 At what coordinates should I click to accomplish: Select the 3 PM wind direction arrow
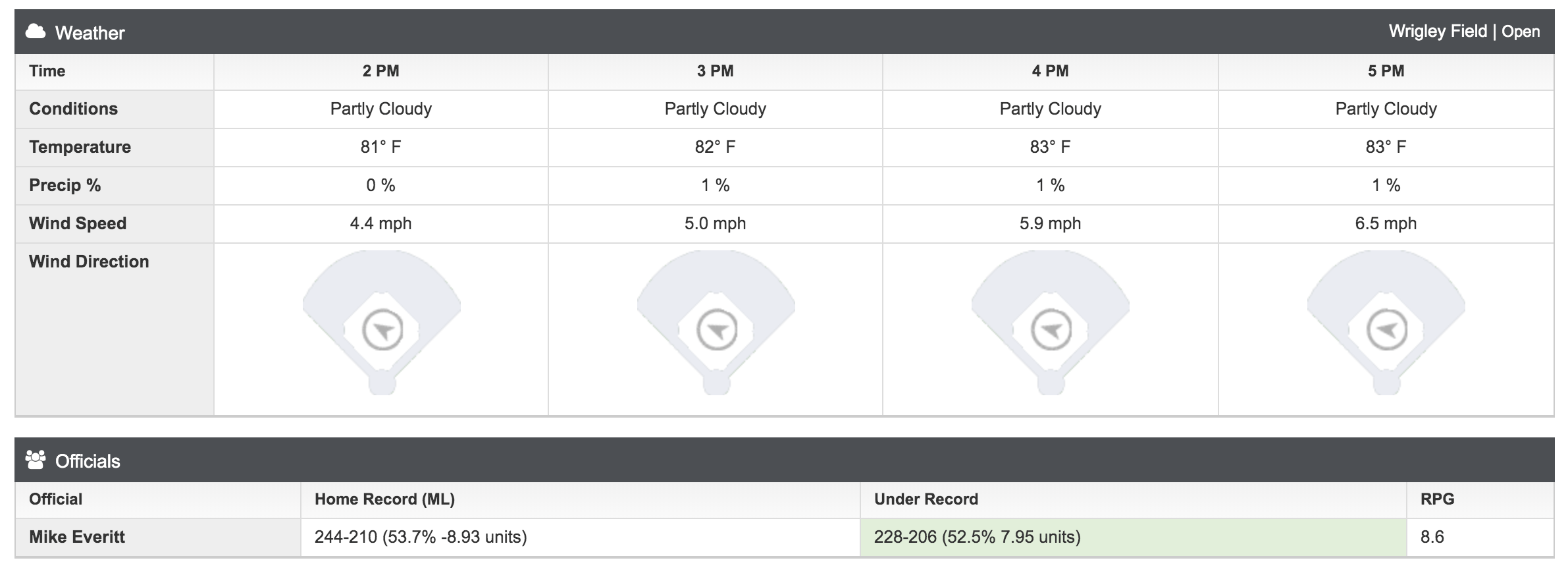(717, 329)
